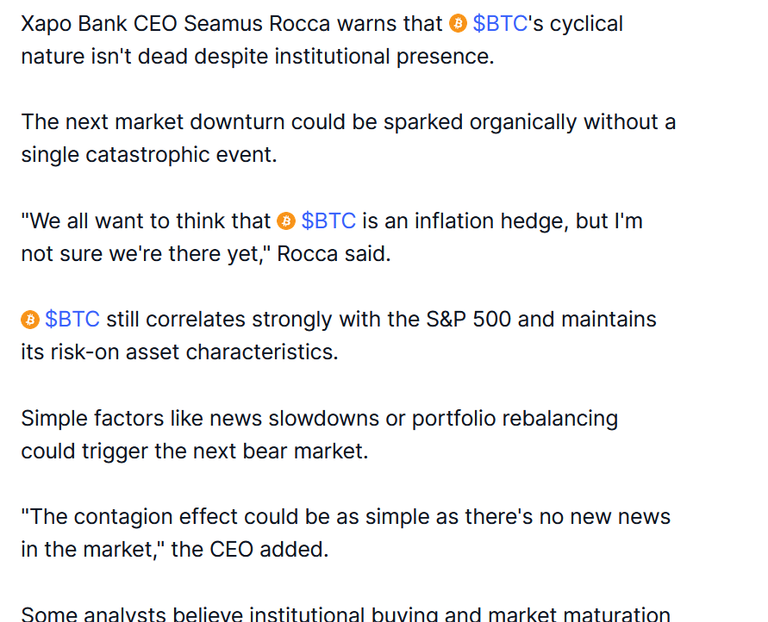The image size is (768, 622).
Task: Click the line "could trigger the next bear market."
Action: coord(194,451)
